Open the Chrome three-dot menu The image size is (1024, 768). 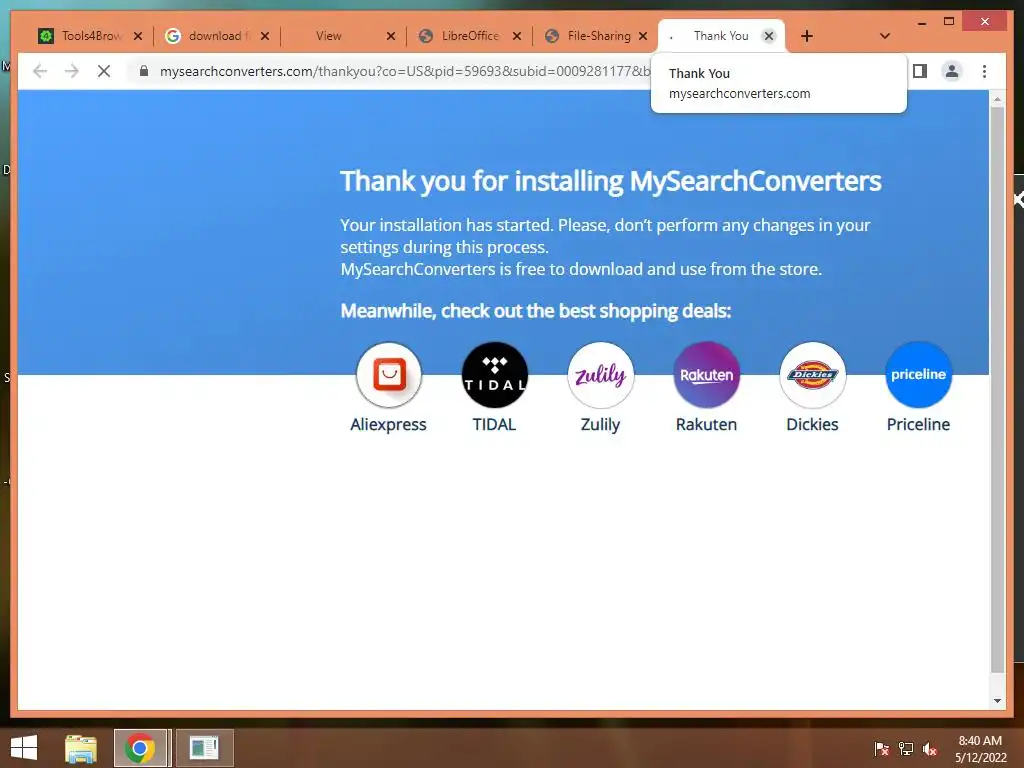point(984,71)
